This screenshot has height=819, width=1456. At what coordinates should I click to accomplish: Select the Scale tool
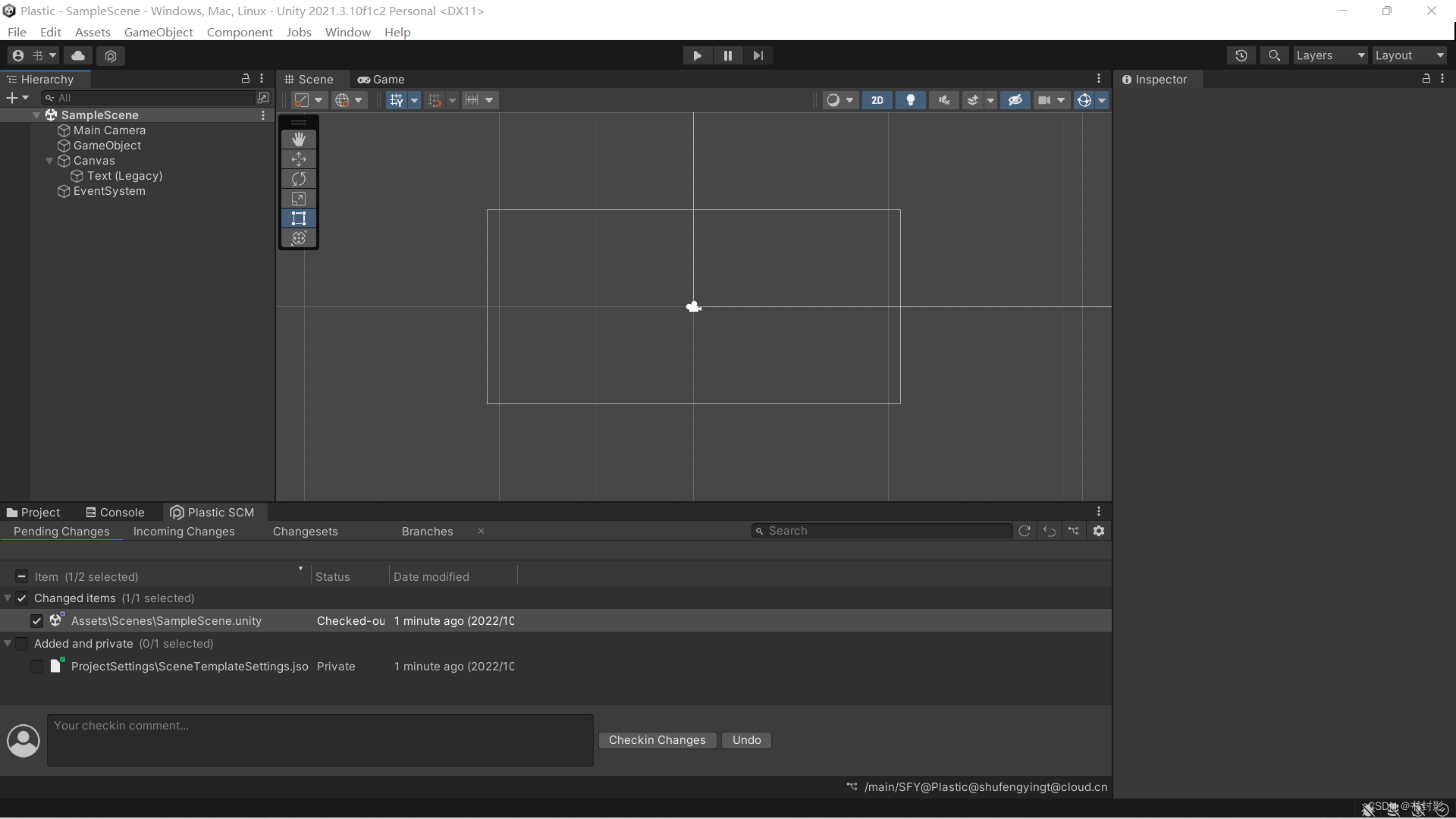pos(299,199)
